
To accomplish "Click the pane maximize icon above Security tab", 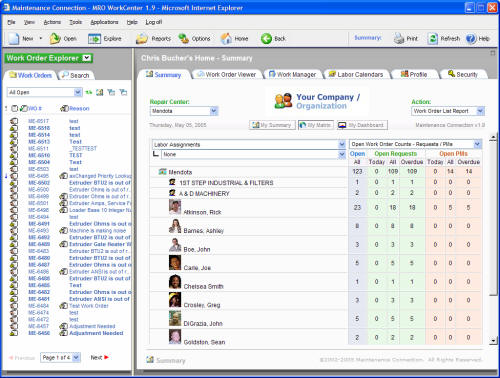I will pos(492,53).
